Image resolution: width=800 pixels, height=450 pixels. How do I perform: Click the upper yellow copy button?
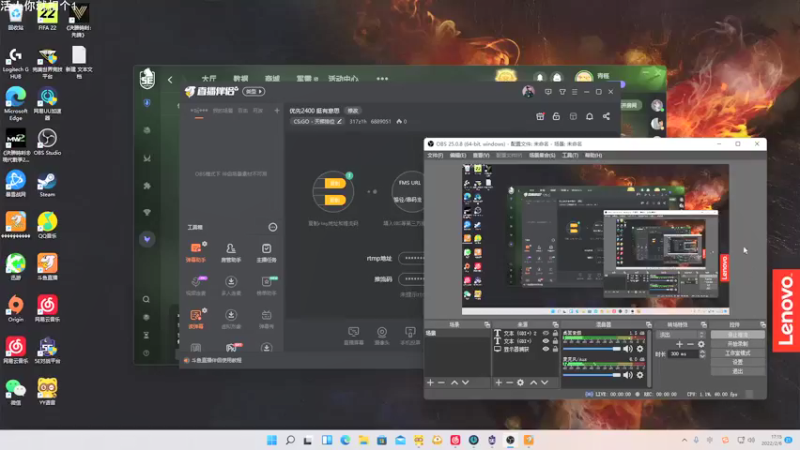(335, 183)
